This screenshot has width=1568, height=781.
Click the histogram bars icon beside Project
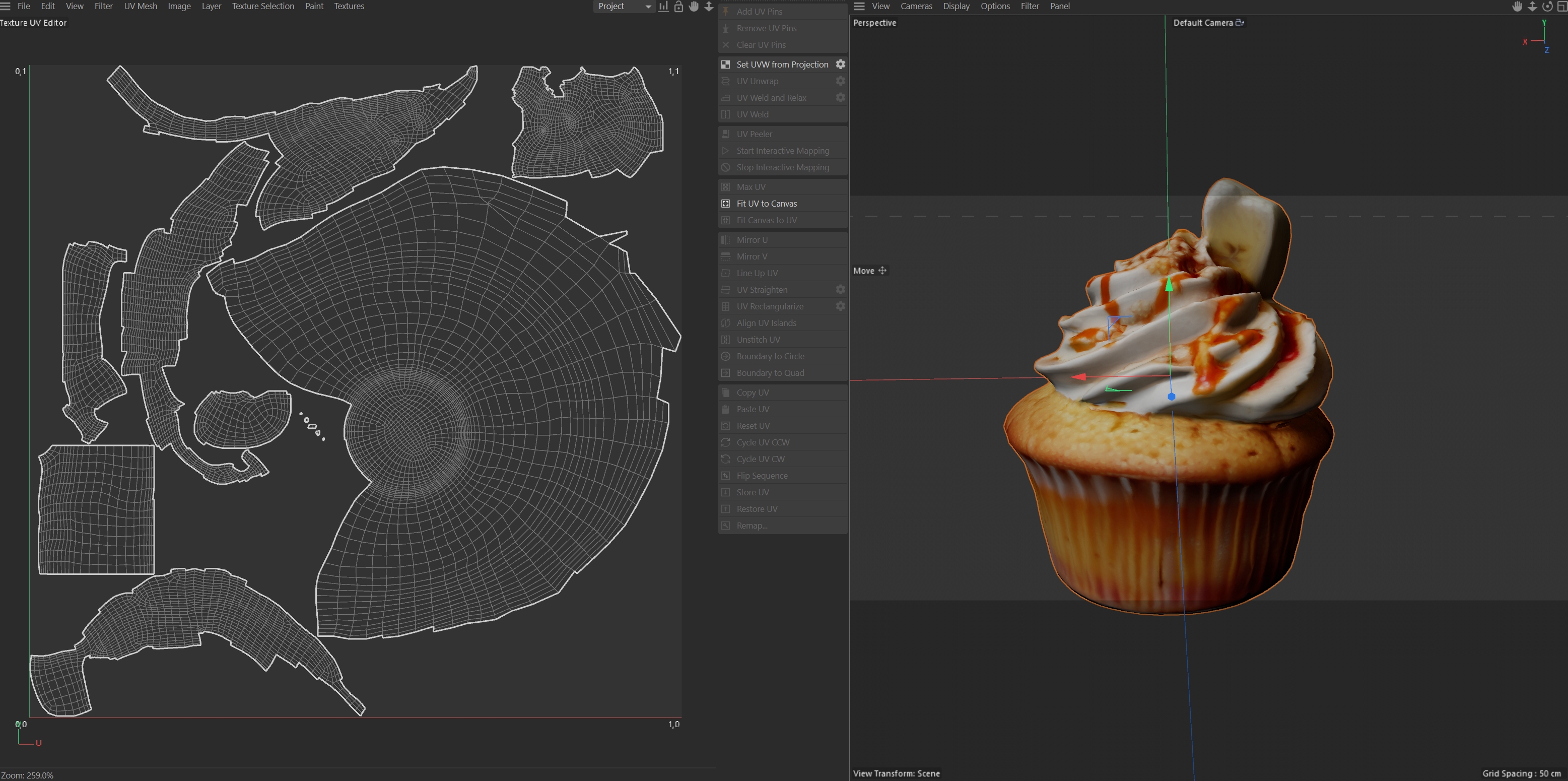pyautogui.click(x=663, y=7)
